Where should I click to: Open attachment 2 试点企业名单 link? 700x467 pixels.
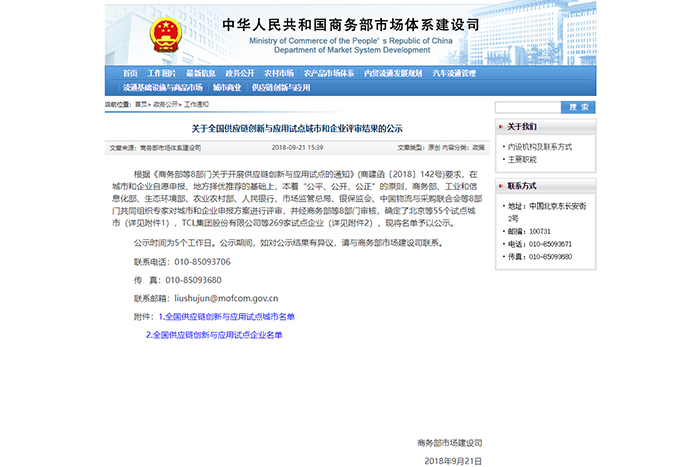click(x=214, y=335)
